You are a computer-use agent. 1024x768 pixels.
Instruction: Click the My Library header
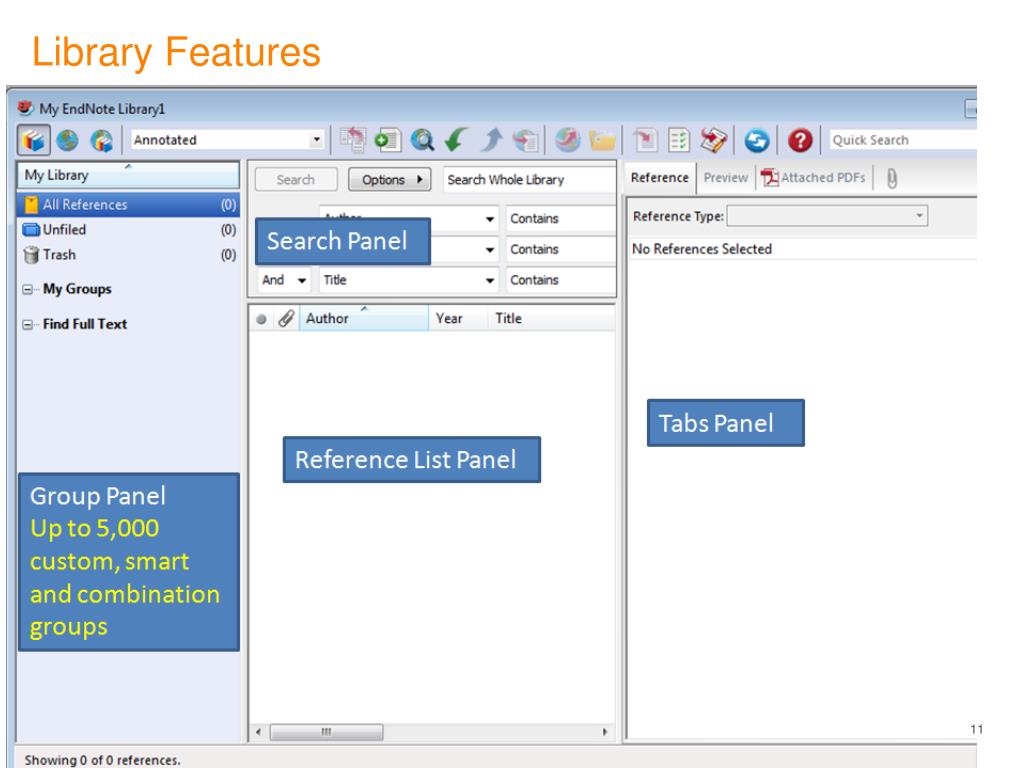pyautogui.click(x=129, y=175)
